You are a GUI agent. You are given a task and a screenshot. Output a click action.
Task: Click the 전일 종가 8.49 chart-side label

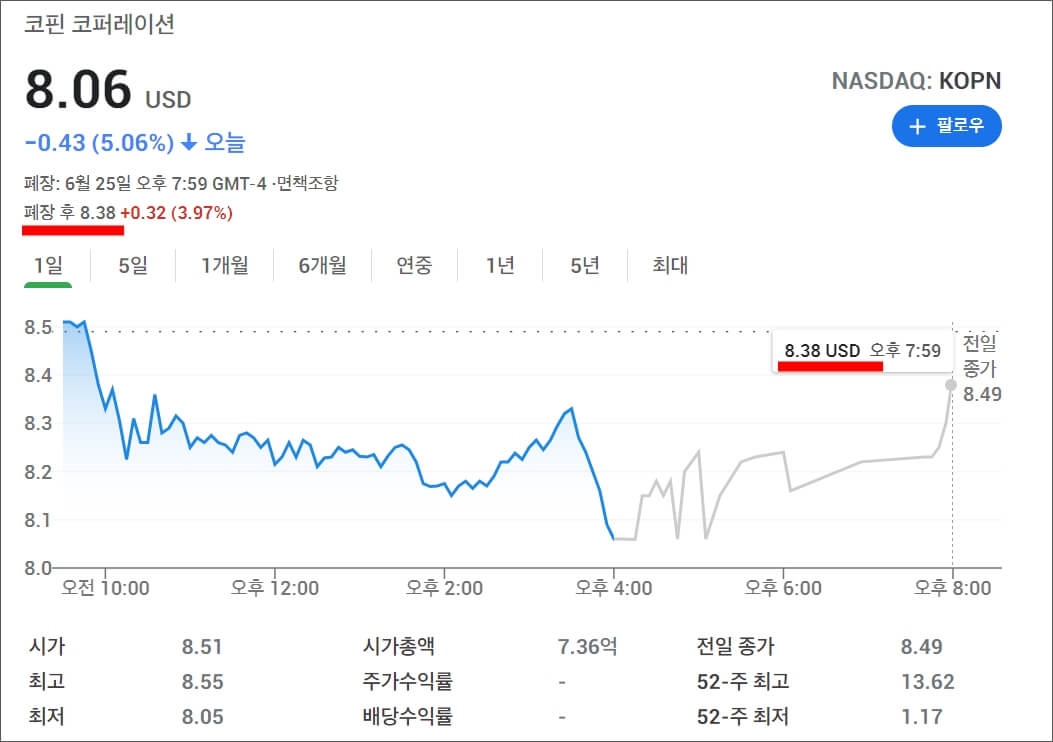981,369
